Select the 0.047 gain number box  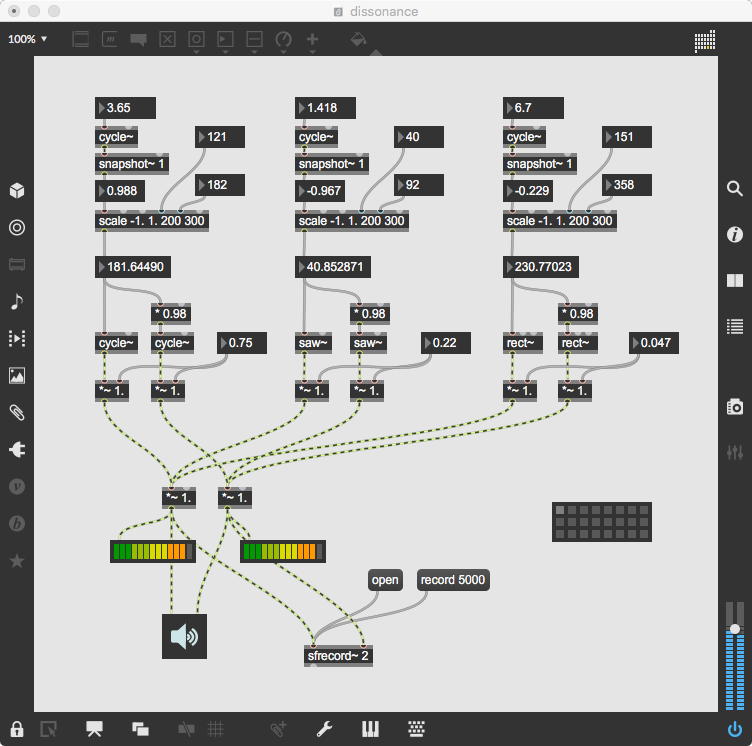(654, 343)
